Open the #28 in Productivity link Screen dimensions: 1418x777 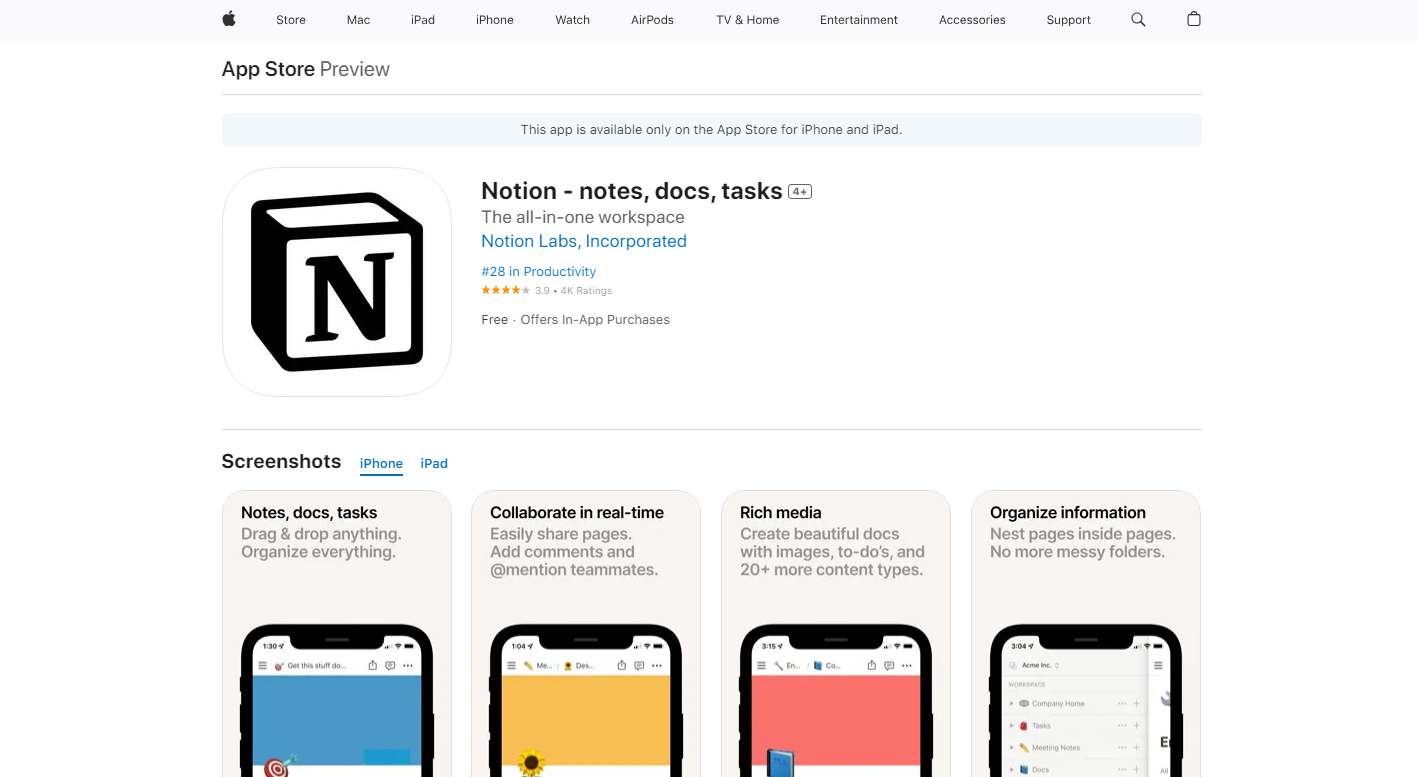pyautogui.click(x=538, y=271)
